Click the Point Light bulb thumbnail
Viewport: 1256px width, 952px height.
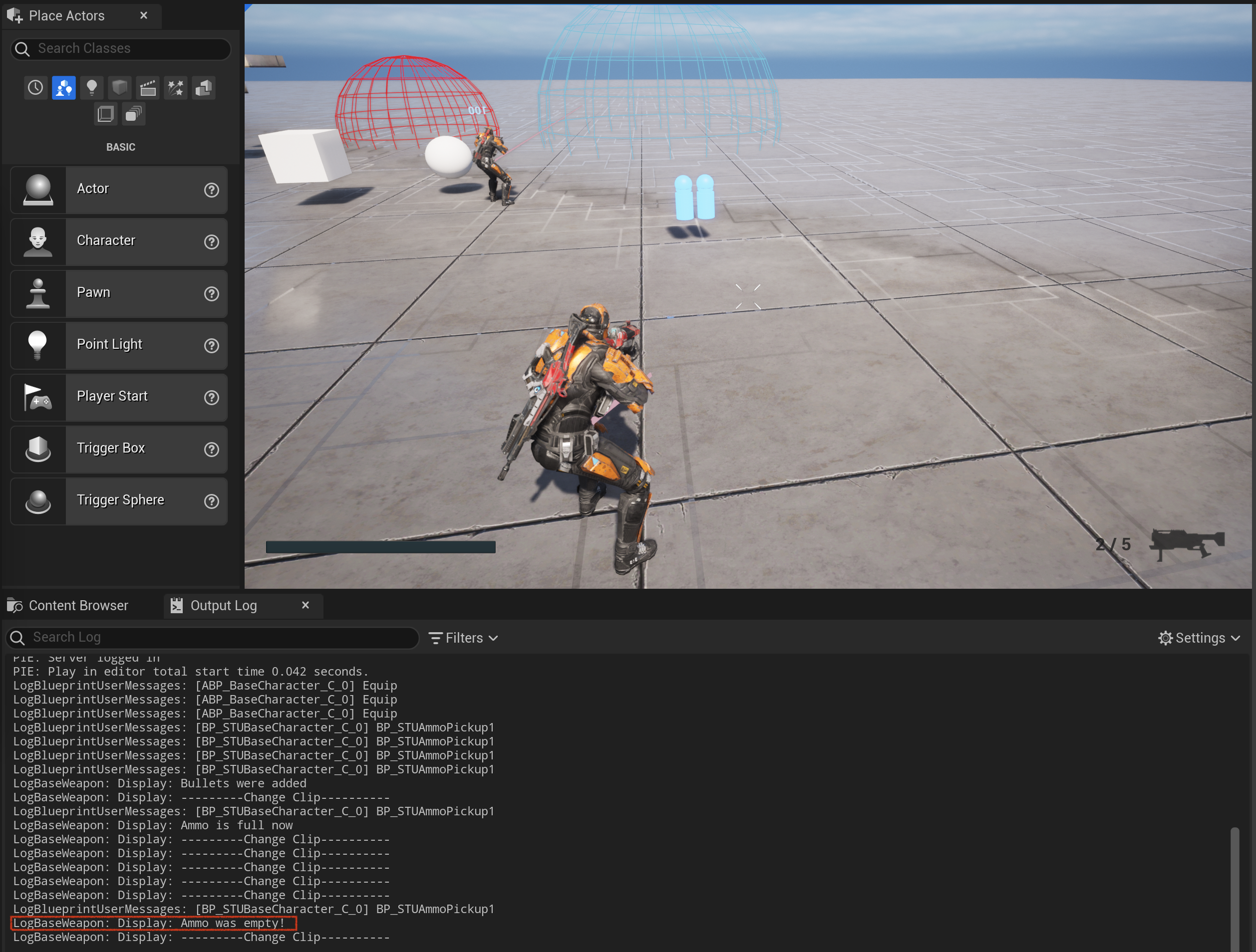coord(38,345)
